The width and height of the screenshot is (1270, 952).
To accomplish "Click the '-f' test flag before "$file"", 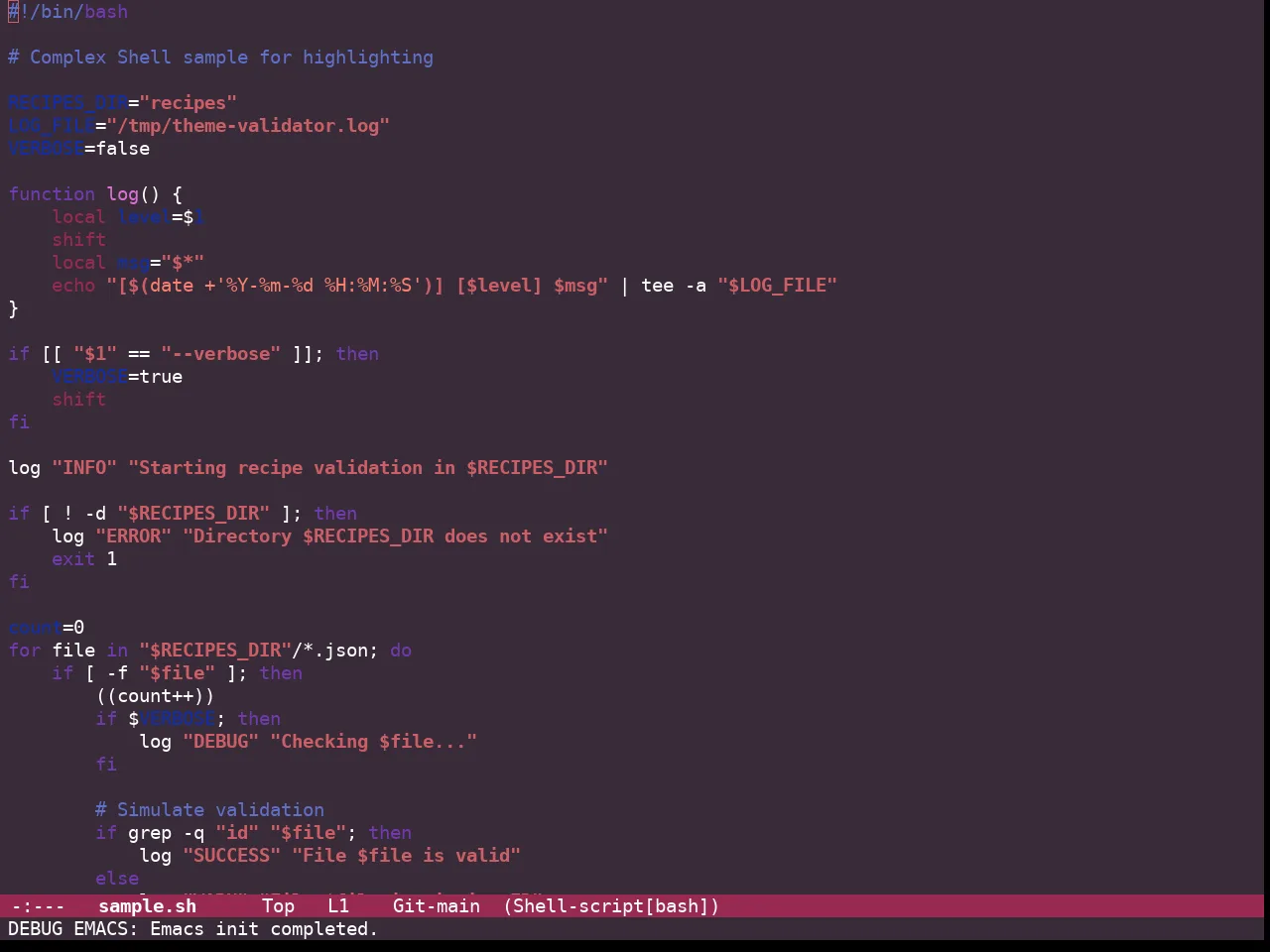I will tap(117, 673).
